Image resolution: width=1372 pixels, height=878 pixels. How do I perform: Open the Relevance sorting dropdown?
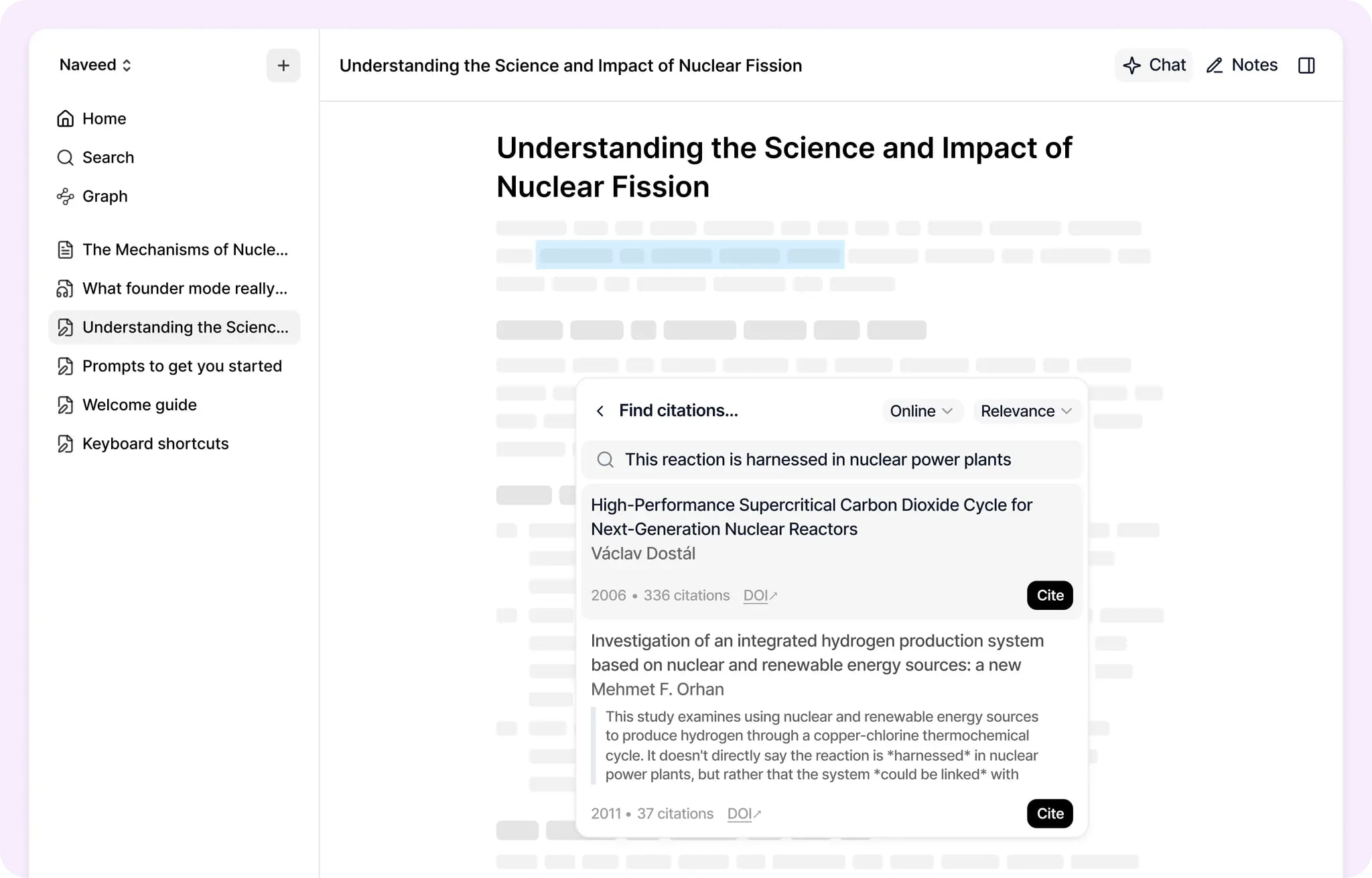tap(1026, 411)
